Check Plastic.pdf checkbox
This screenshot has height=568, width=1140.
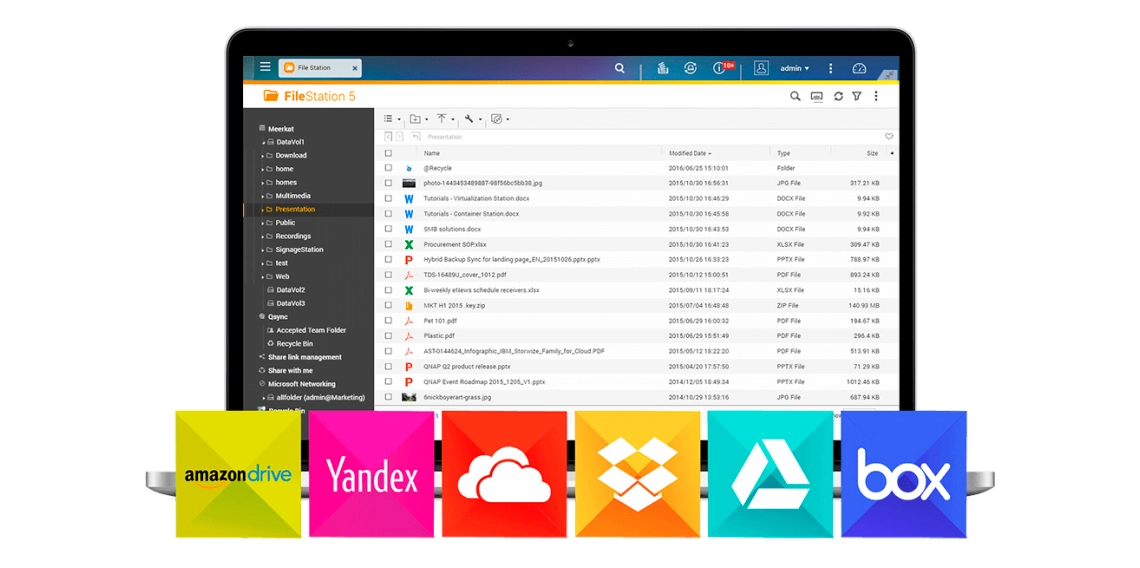(388, 336)
